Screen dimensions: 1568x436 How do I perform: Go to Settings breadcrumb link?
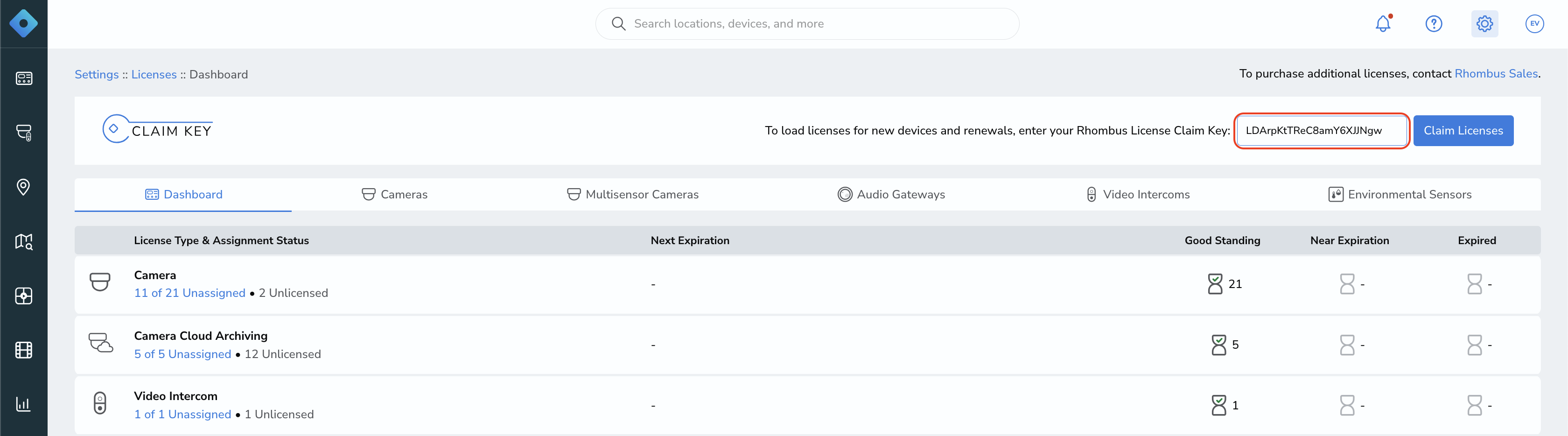(x=97, y=74)
